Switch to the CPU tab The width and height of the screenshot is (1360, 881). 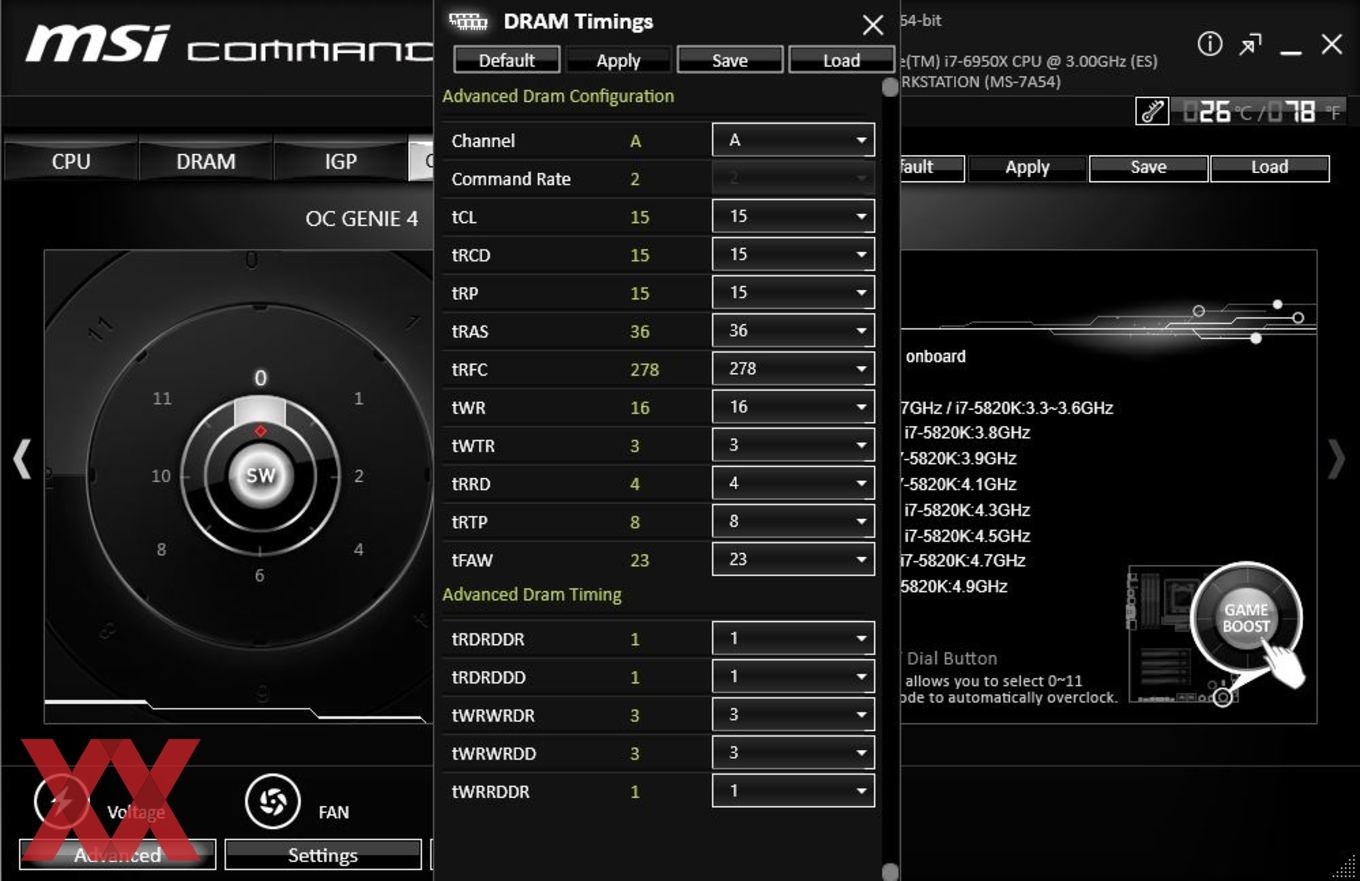click(71, 161)
